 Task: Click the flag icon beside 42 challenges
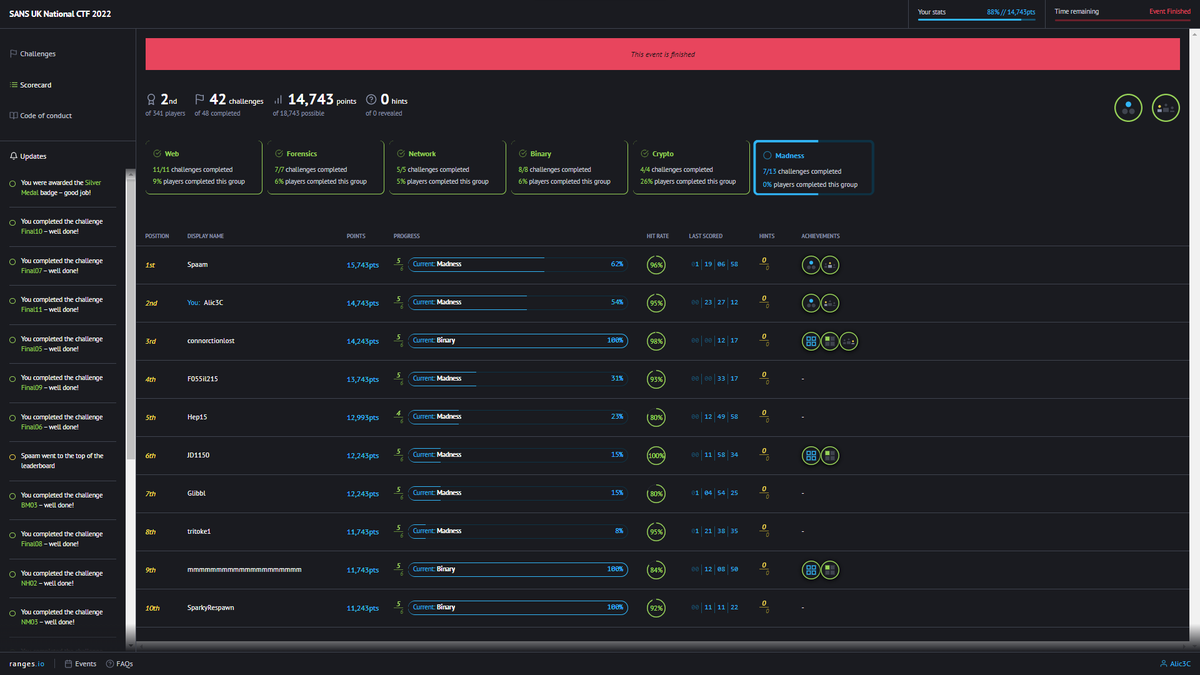click(x=199, y=100)
